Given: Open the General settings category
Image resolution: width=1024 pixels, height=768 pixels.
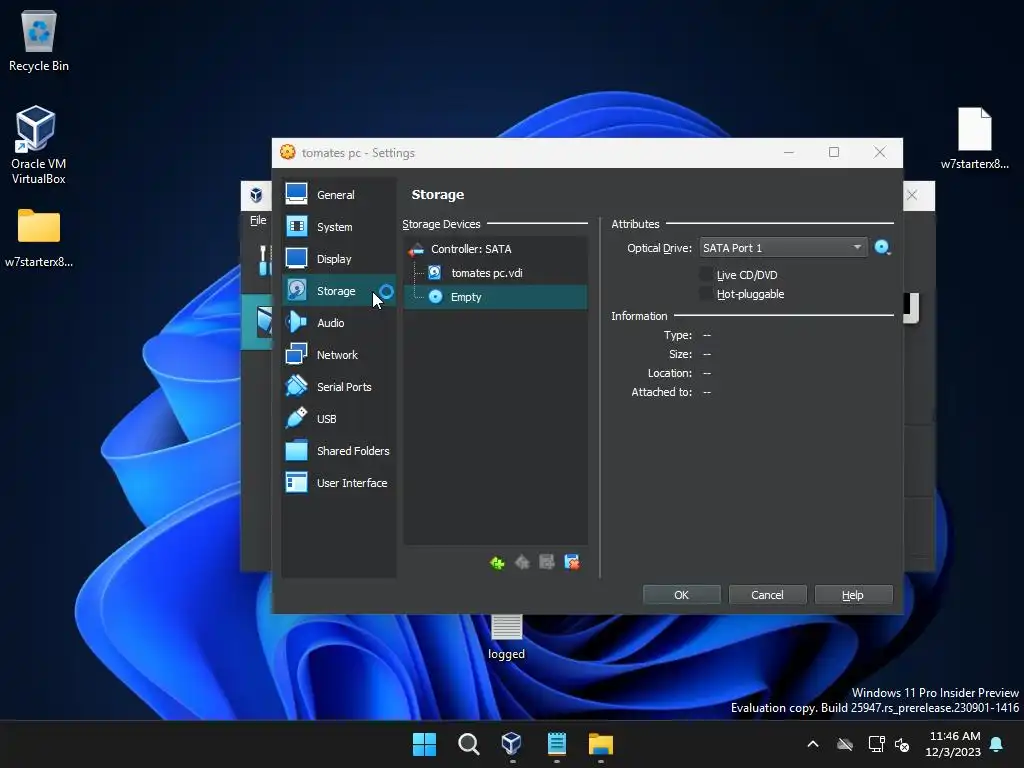Looking at the screenshot, I should click(x=338, y=195).
